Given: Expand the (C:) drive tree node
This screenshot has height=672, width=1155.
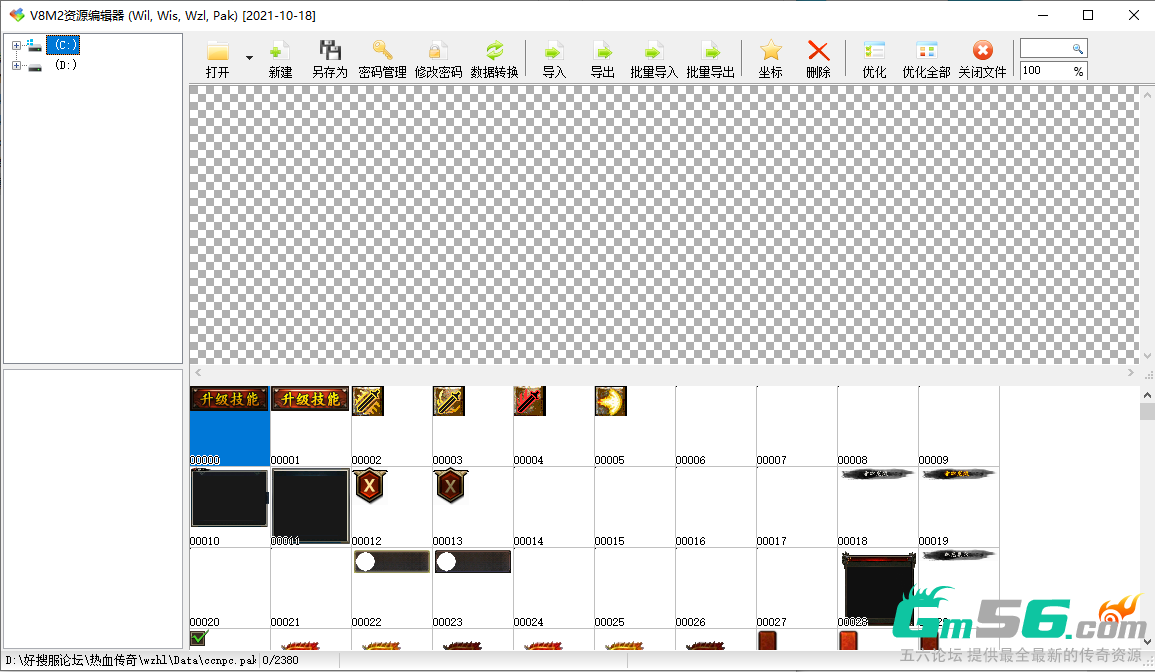Looking at the screenshot, I should pyautogui.click(x=16, y=45).
